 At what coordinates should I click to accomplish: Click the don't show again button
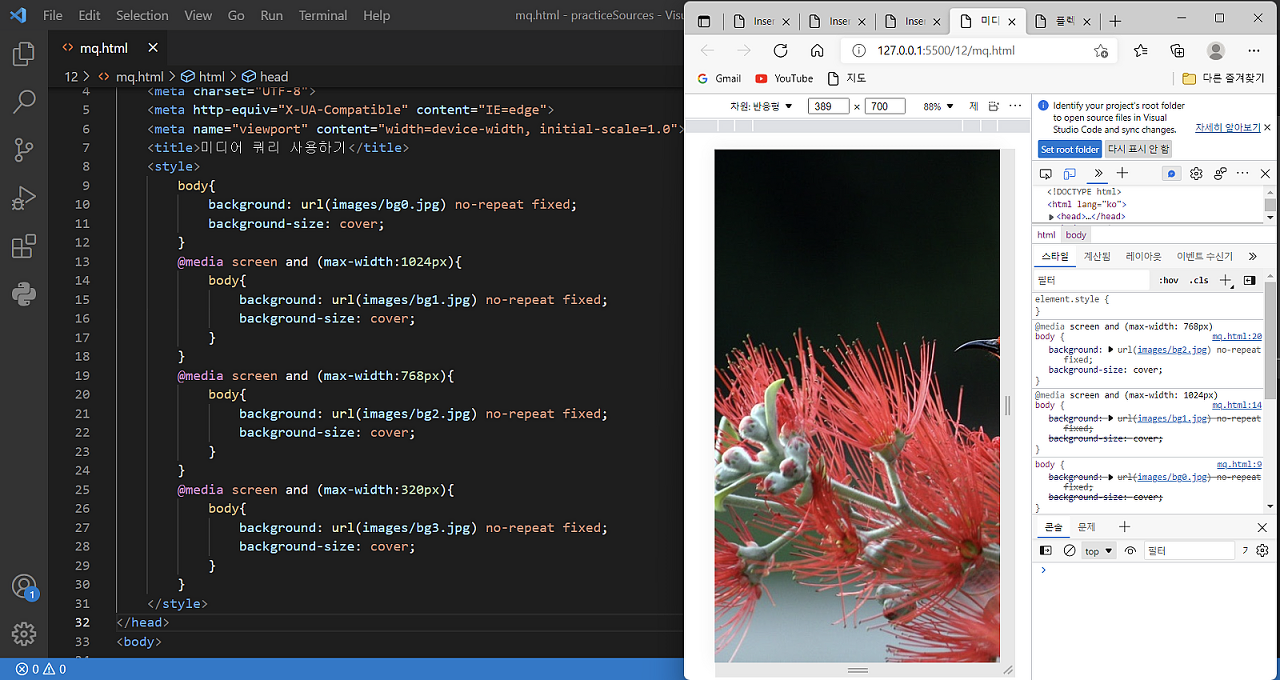tap(1139, 149)
